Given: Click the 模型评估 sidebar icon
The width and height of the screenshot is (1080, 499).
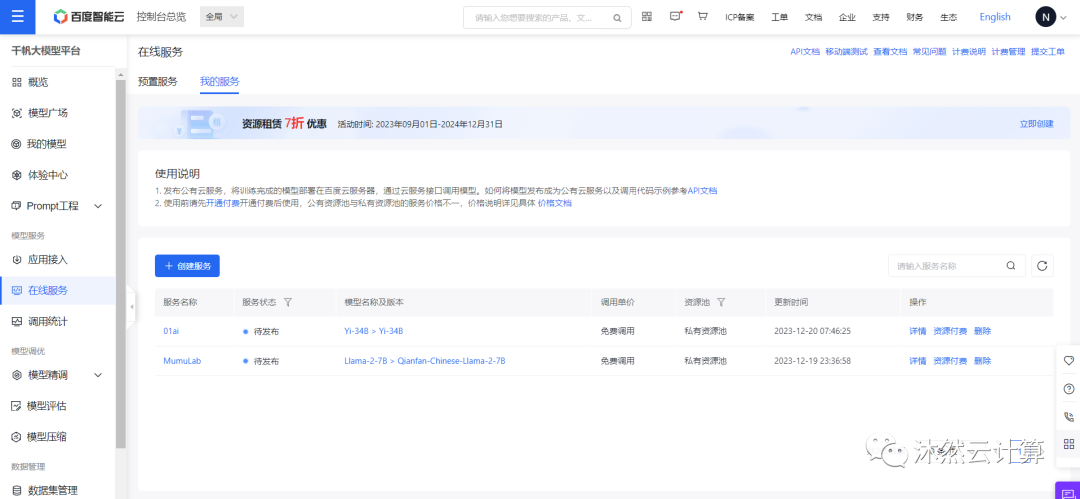Looking at the screenshot, I should (x=17, y=406).
